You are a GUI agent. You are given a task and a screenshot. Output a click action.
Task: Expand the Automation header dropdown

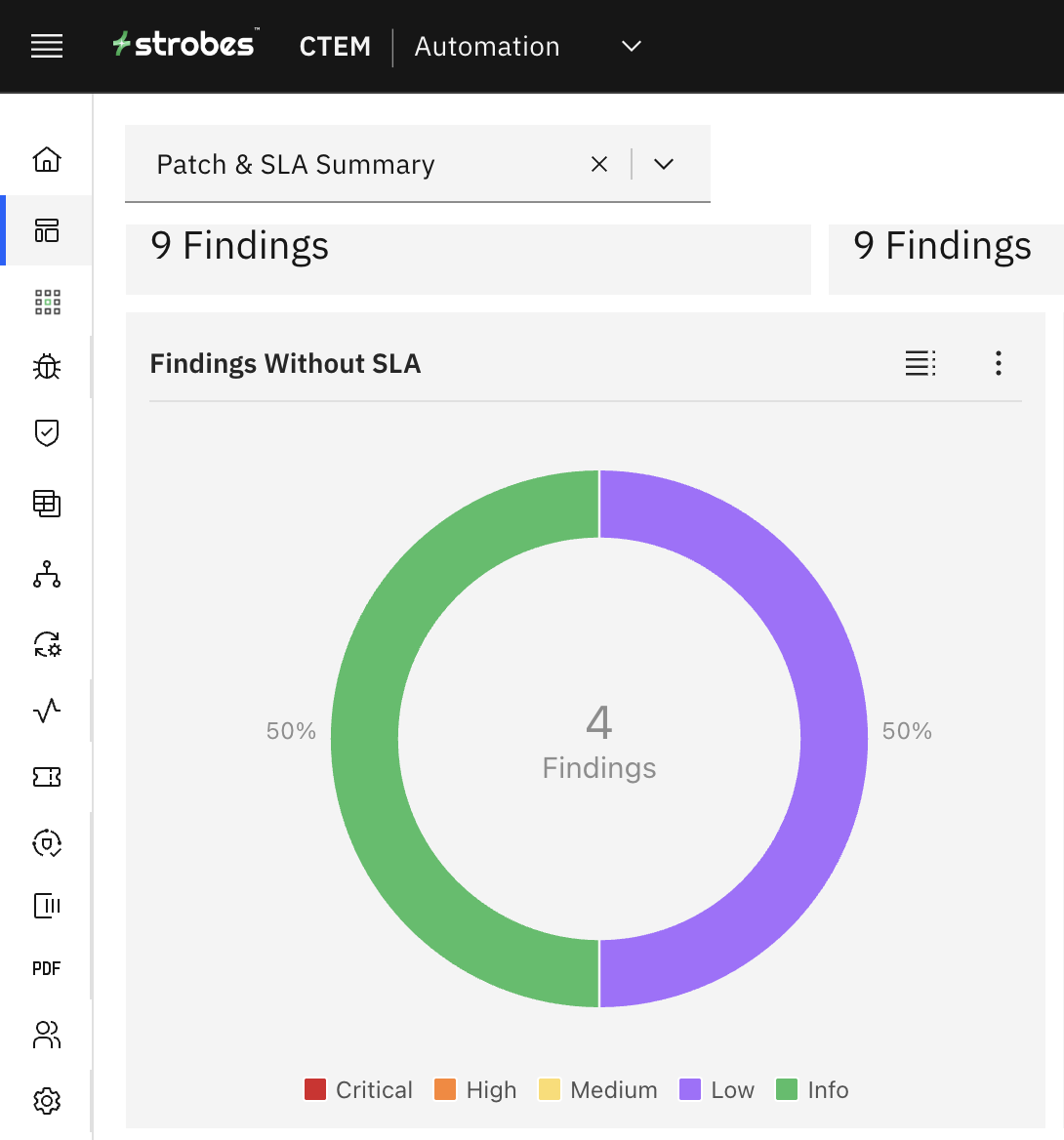point(632,46)
